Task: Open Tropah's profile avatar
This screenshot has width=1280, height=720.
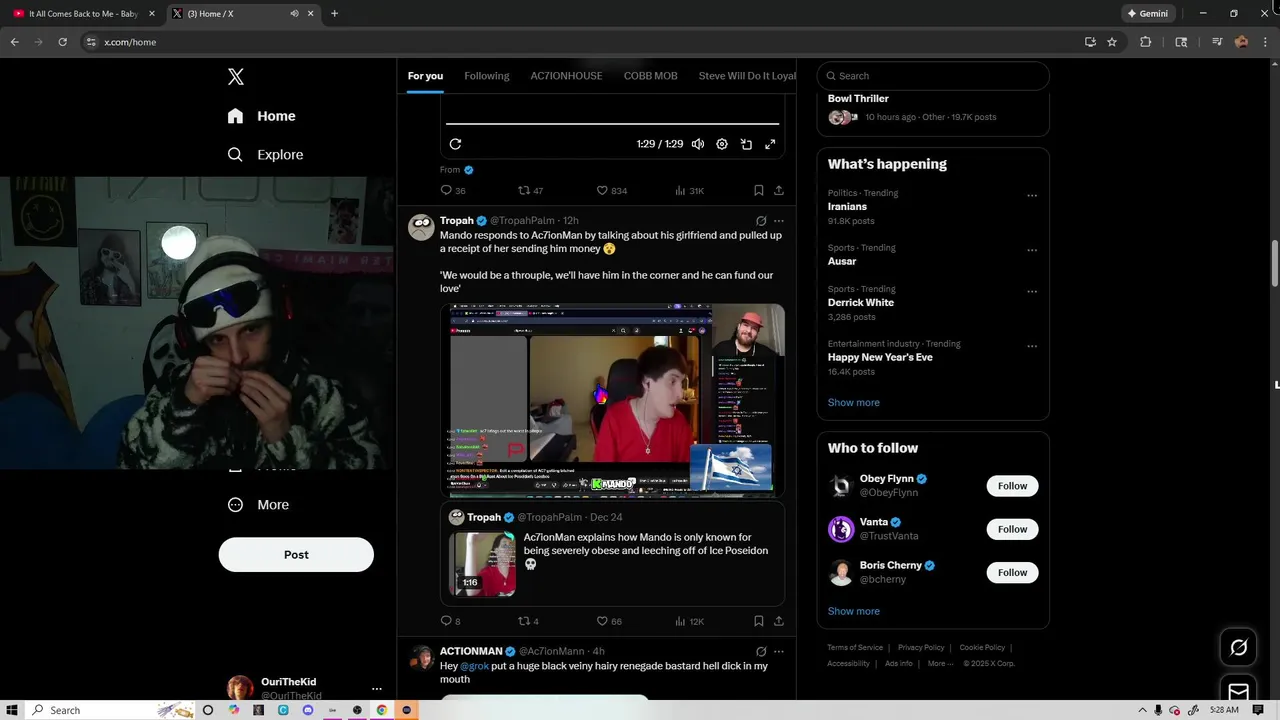Action: (x=421, y=227)
